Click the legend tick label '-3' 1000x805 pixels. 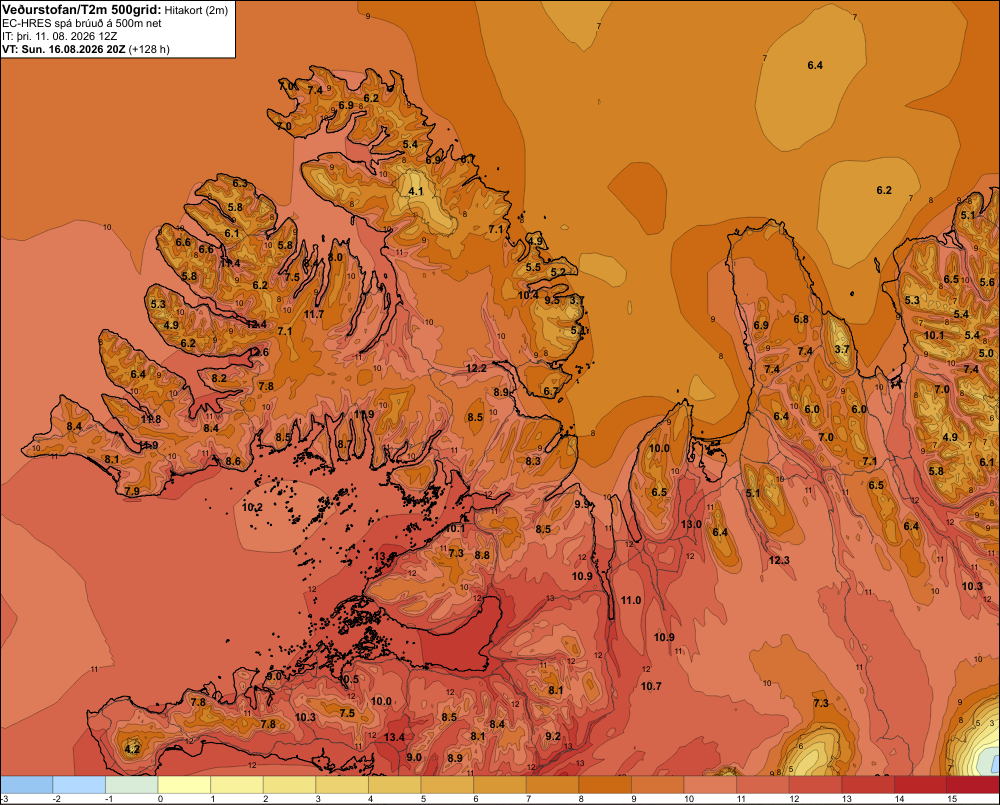4,799
